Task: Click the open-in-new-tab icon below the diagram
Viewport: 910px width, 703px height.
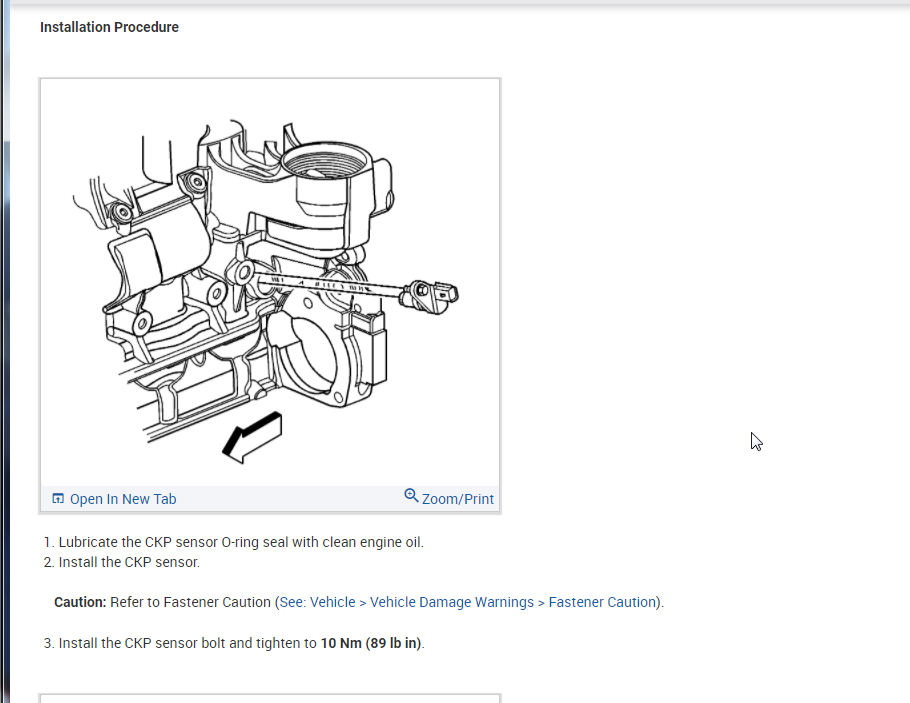Action: pyautogui.click(x=58, y=499)
